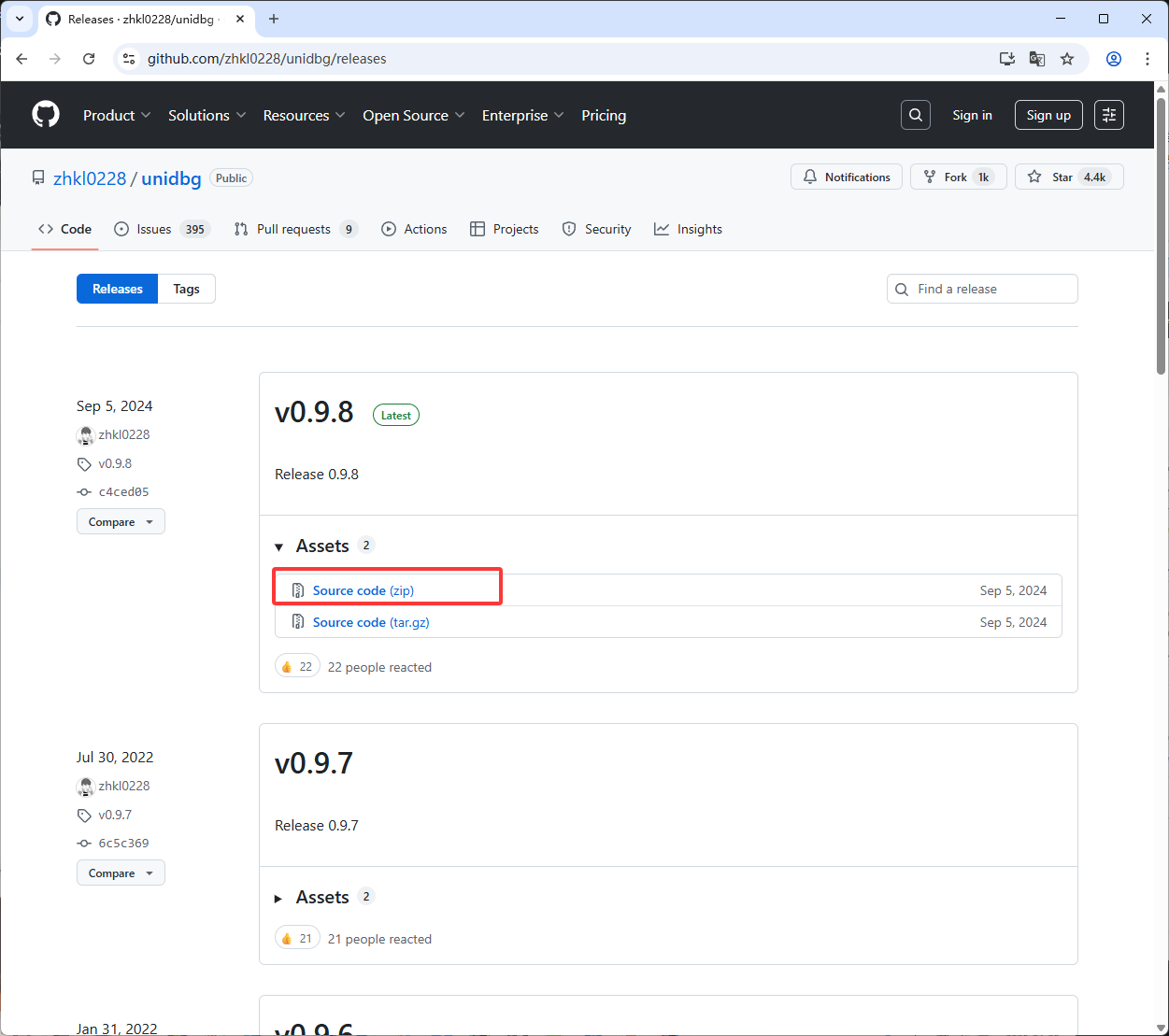The image size is (1169, 1036).
Task: Click the tag icon next to v0.9.8
Action: [84, 464]
